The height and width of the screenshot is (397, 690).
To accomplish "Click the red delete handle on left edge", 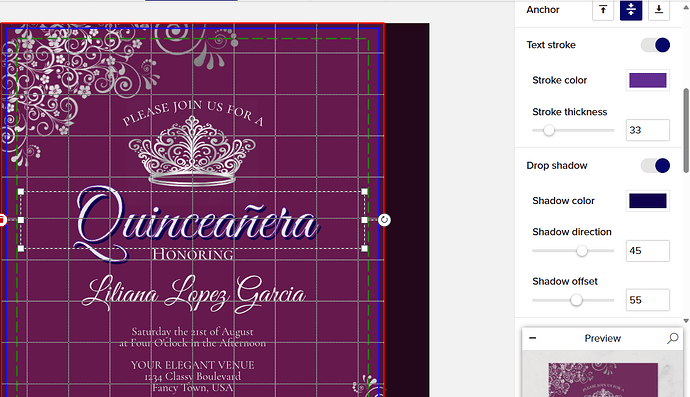I will coord(2,220).
